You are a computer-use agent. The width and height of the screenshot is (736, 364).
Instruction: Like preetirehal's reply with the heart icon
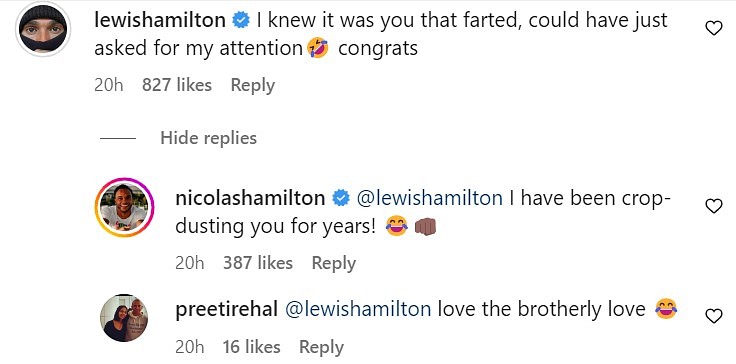tap(714, 317)
